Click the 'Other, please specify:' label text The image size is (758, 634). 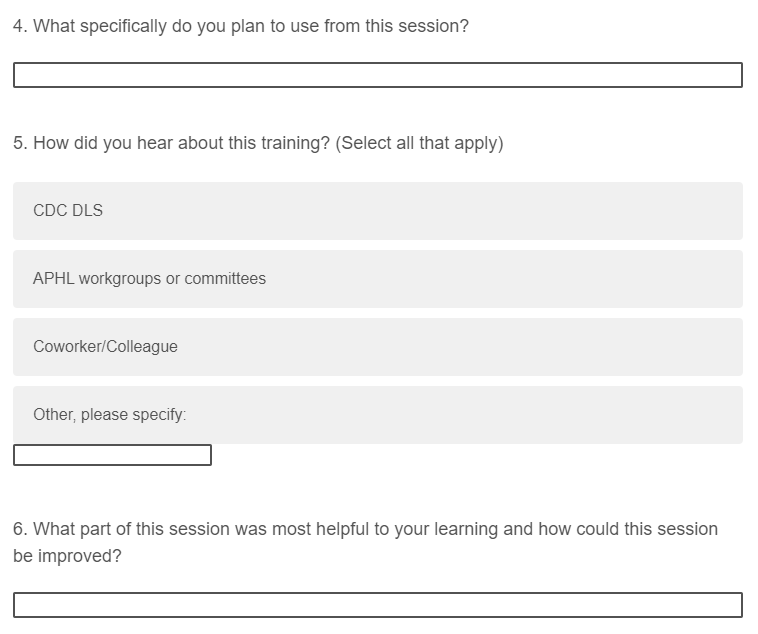coord(109,415)
